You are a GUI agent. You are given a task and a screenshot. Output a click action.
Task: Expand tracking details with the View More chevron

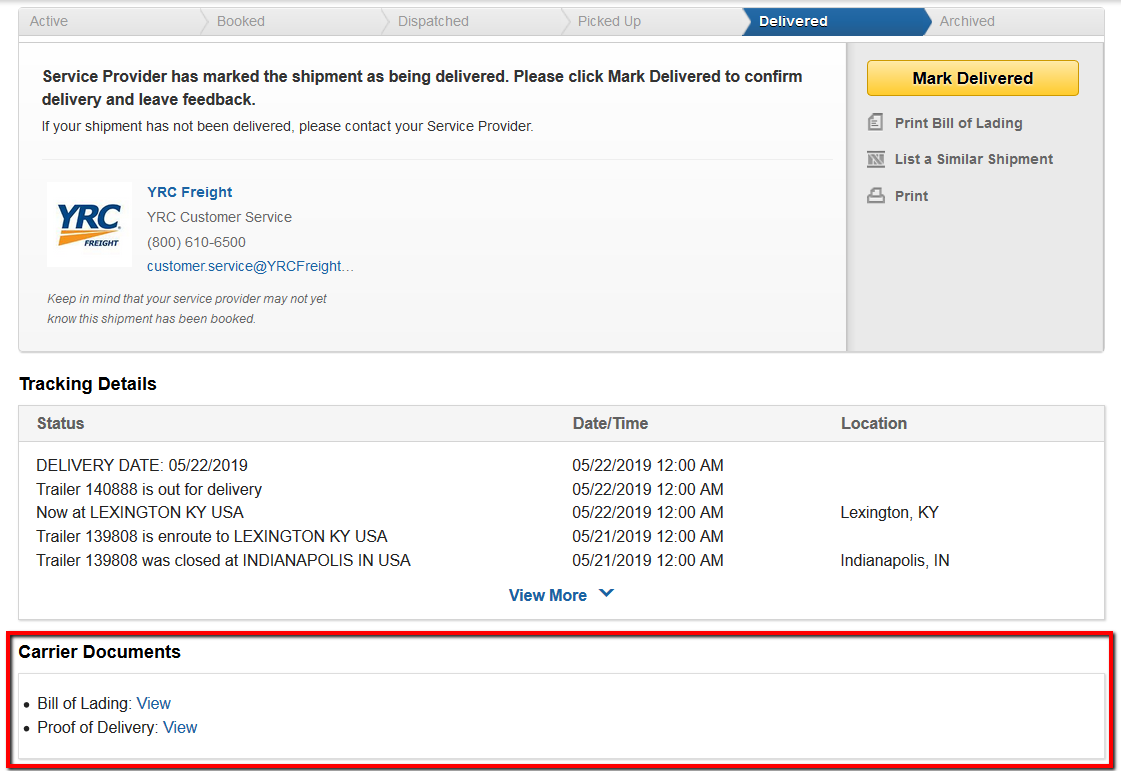(606, 594)
